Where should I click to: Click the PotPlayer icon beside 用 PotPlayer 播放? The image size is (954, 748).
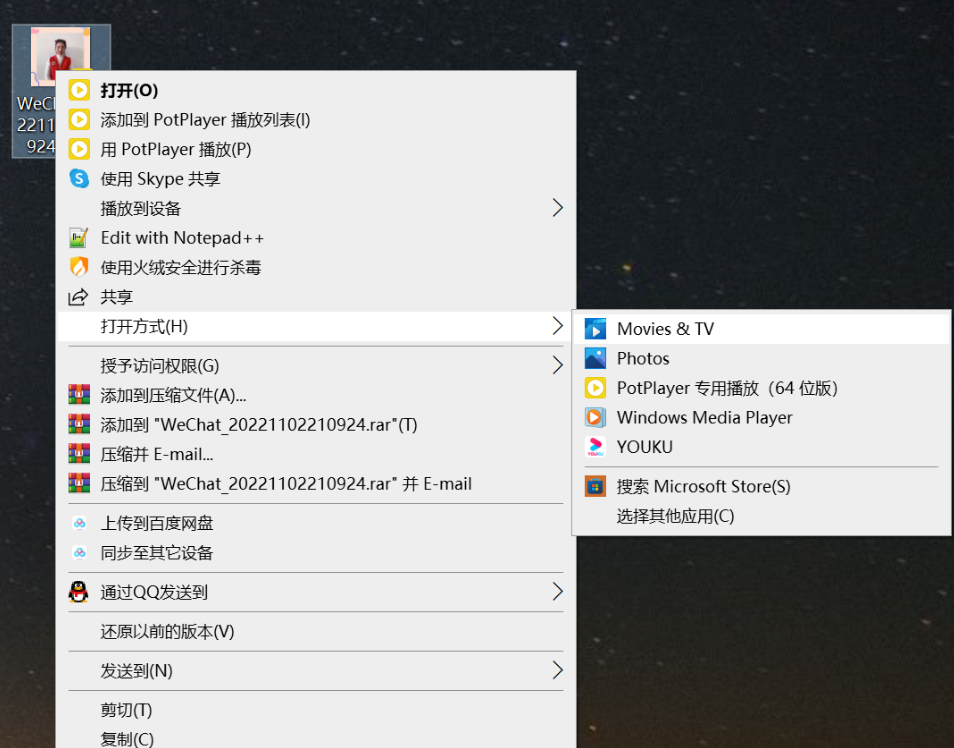click(x=79, y=149)
